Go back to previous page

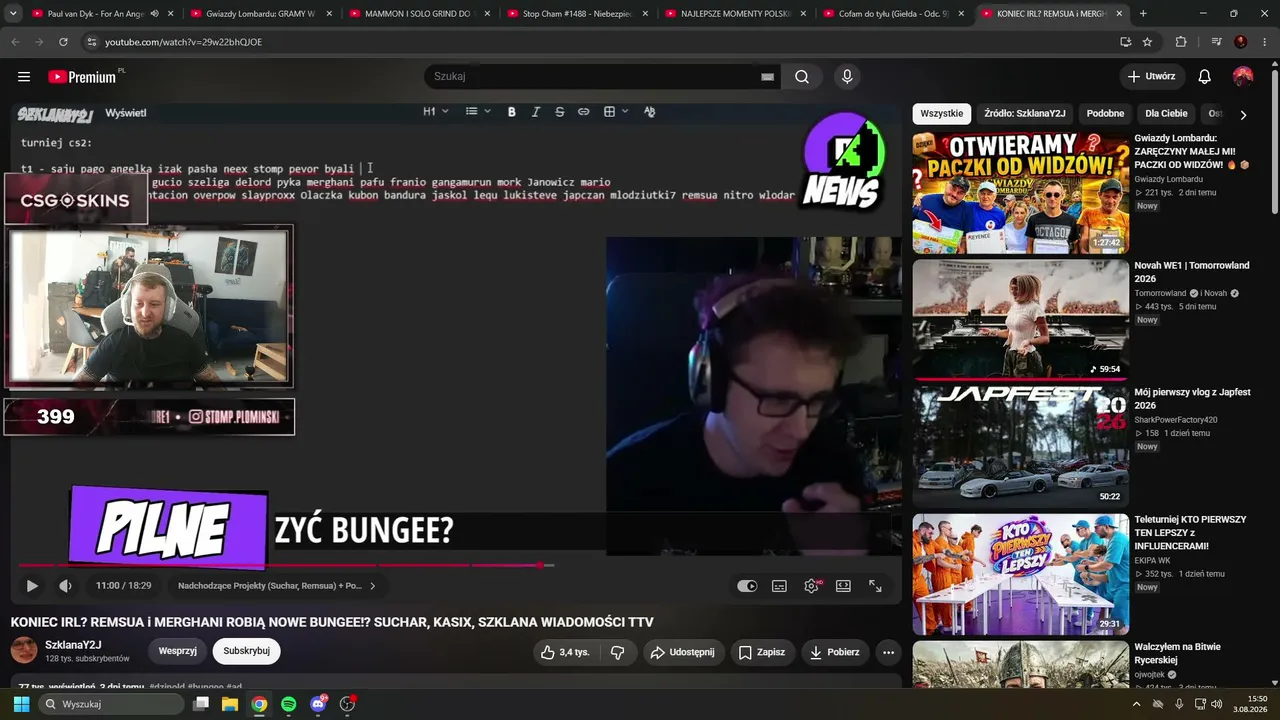[x=15, y=42]
